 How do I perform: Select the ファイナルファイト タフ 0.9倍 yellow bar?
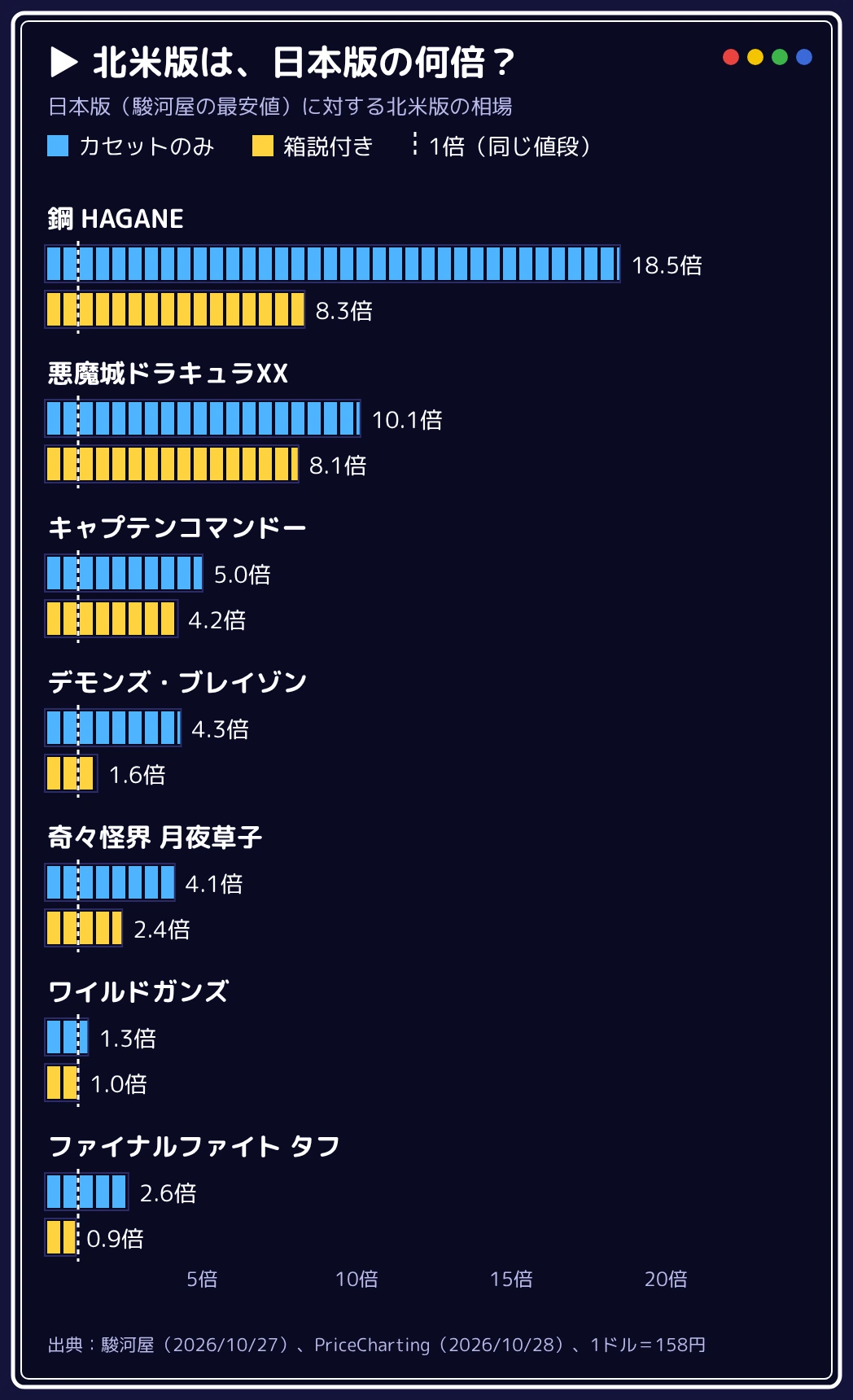(61, 1237)
